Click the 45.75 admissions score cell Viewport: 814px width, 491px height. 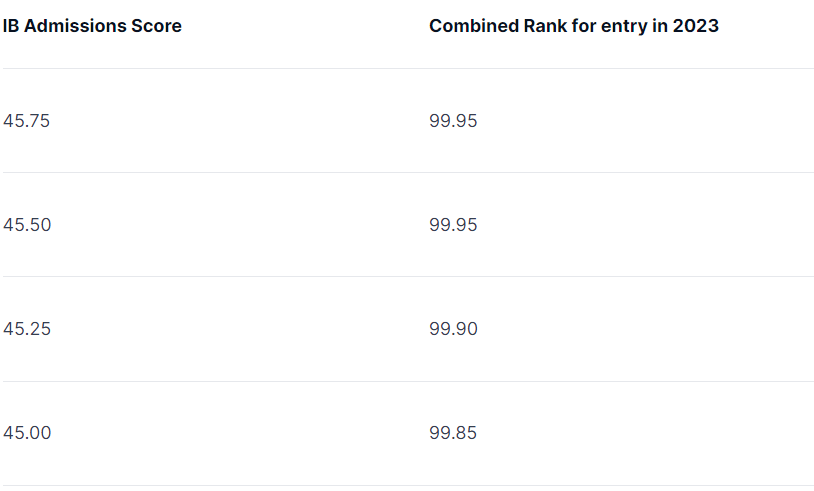click(x=27, y=121)
